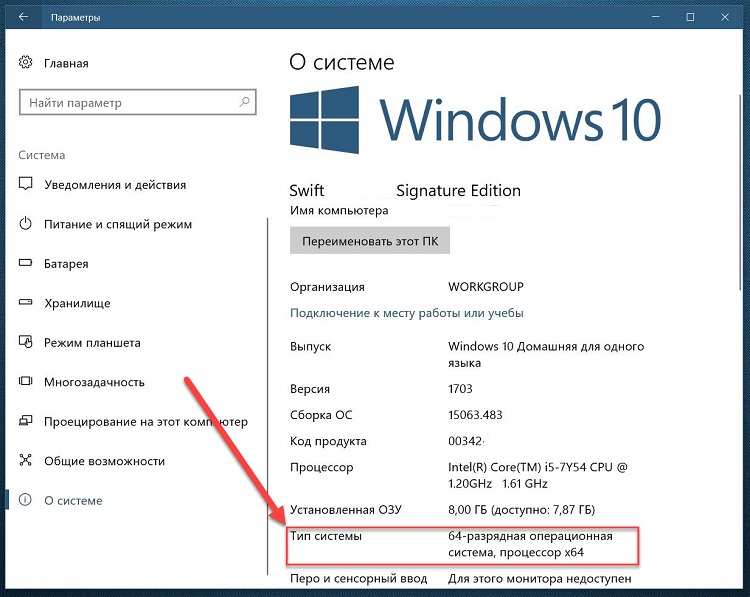The image size is (750, 597).
Task: Click the Выпуск label
Action: (310, 346)
